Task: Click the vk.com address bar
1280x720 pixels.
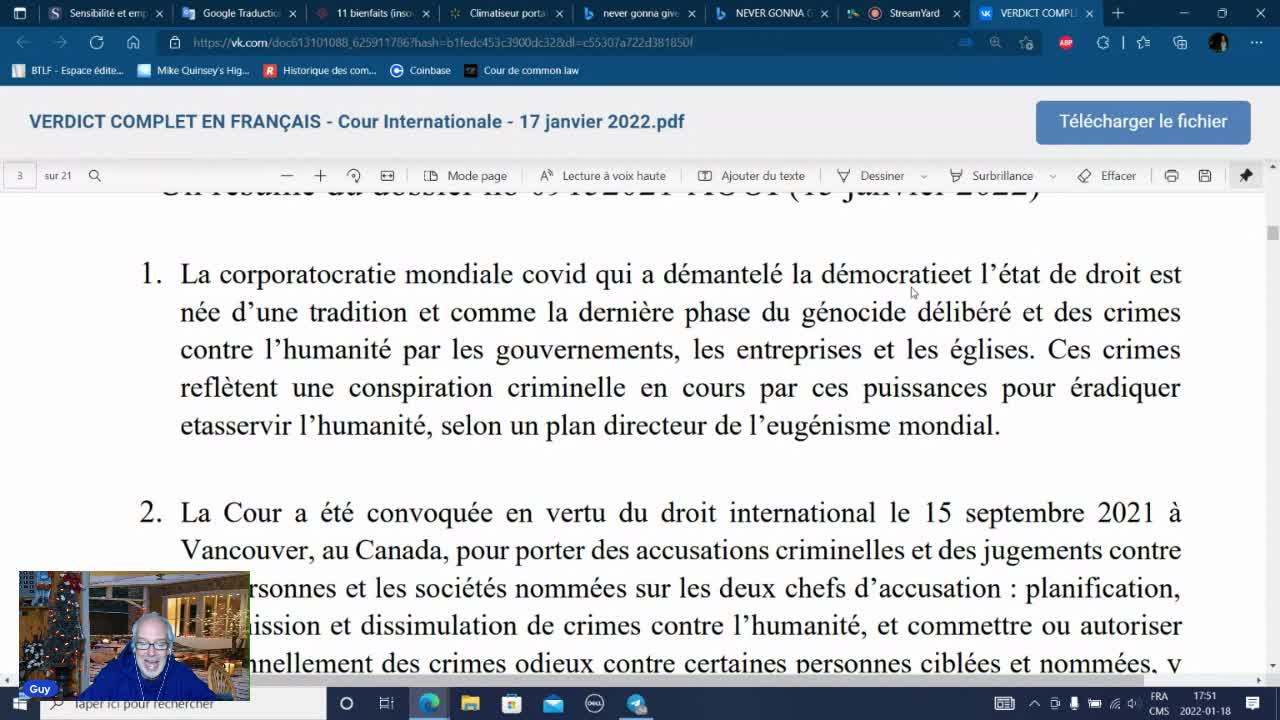Action: click(560, 43)
